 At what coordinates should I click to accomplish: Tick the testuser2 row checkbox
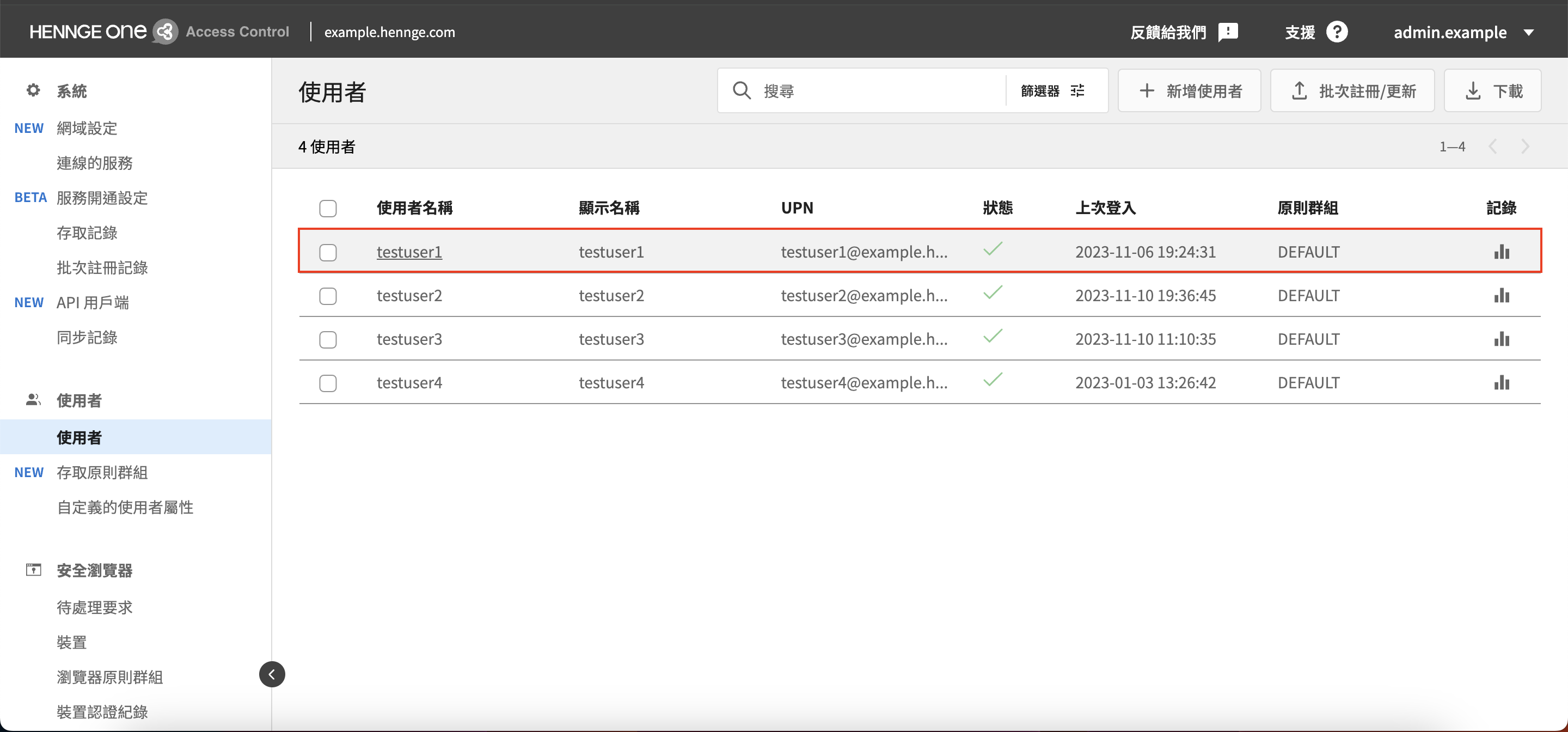(328, 296)
